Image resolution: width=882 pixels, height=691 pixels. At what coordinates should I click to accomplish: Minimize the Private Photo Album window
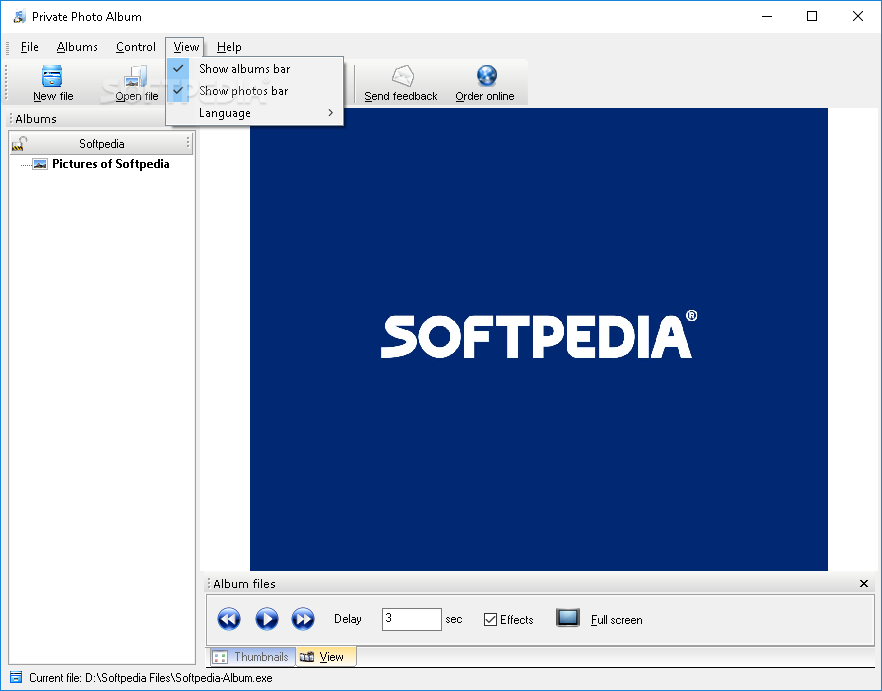point(767,16)
